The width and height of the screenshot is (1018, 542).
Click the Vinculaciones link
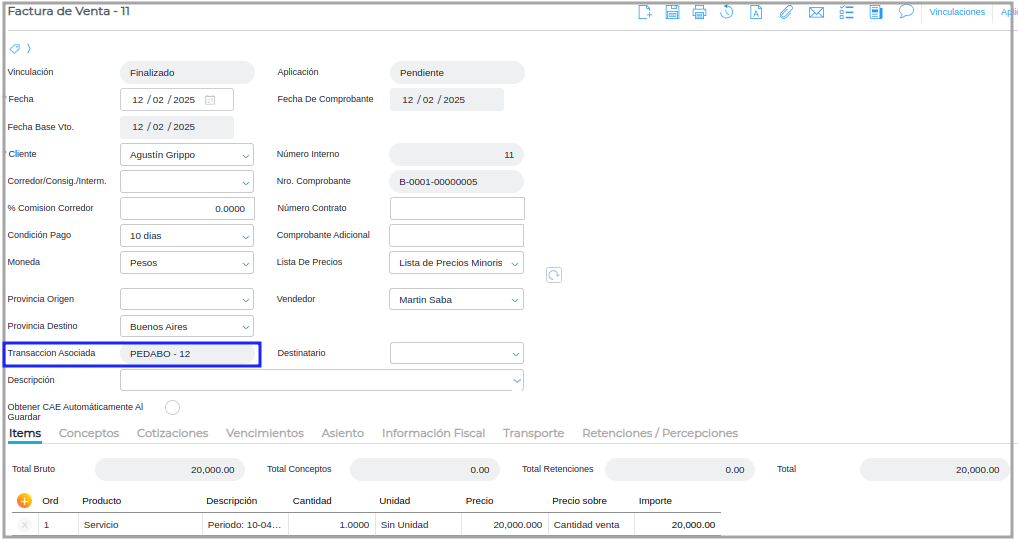956,12
